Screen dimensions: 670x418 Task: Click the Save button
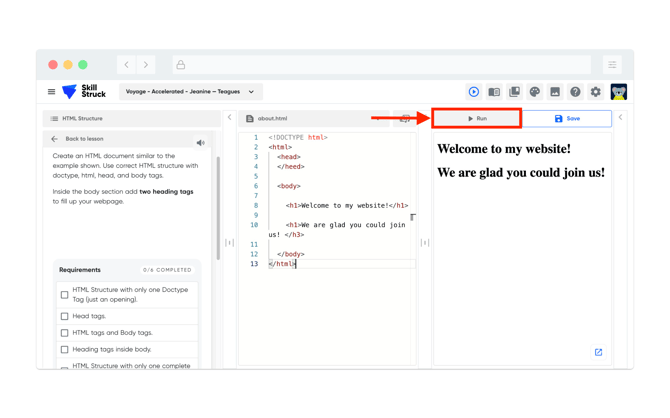tap(567, 119)
